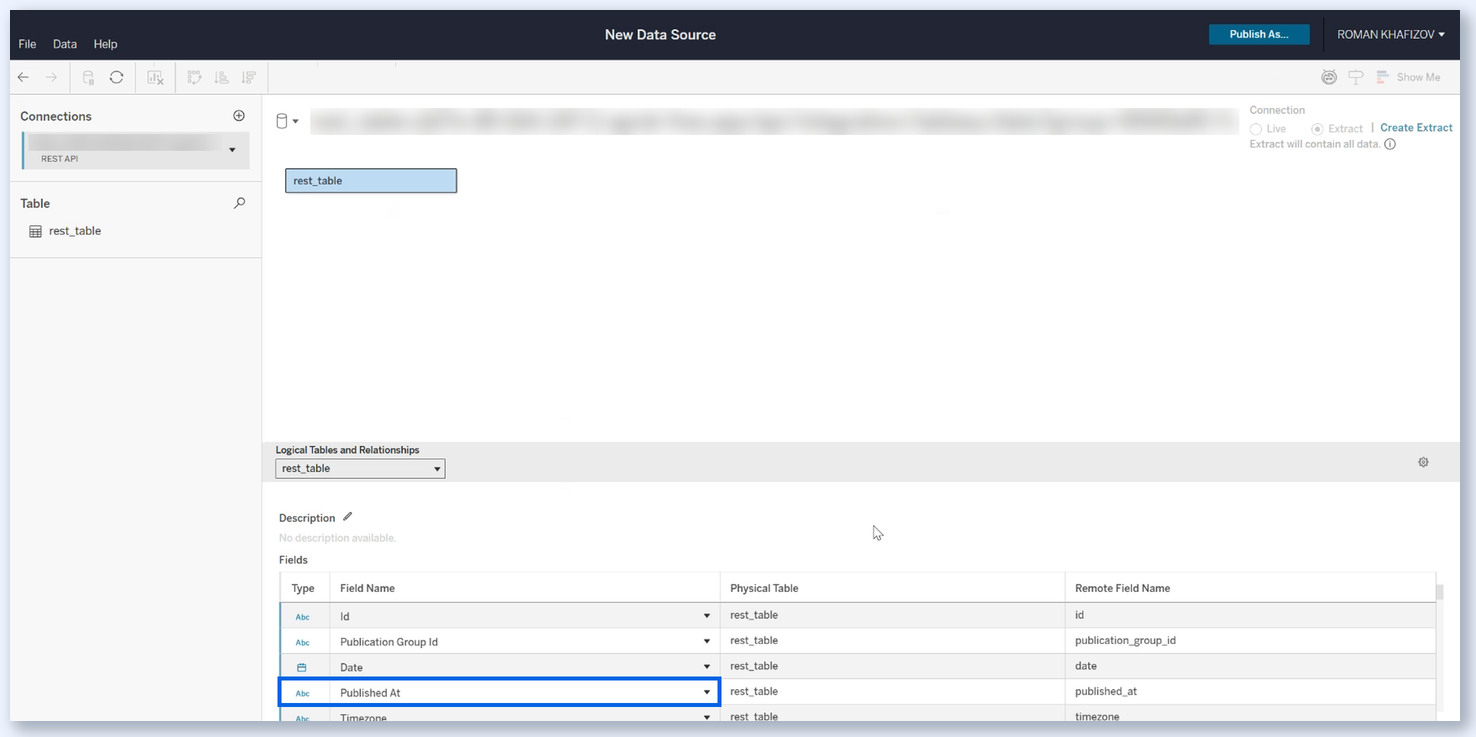Click the clear sheet toolbar icon
This screenshot has width=1476, height=737.
coord(156,77)
